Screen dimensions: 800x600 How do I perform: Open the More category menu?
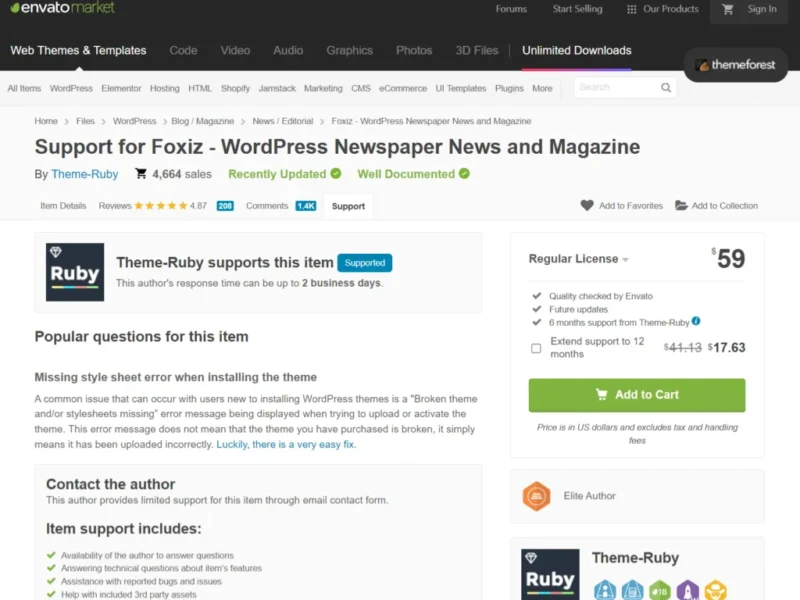(x=542, y=88)
